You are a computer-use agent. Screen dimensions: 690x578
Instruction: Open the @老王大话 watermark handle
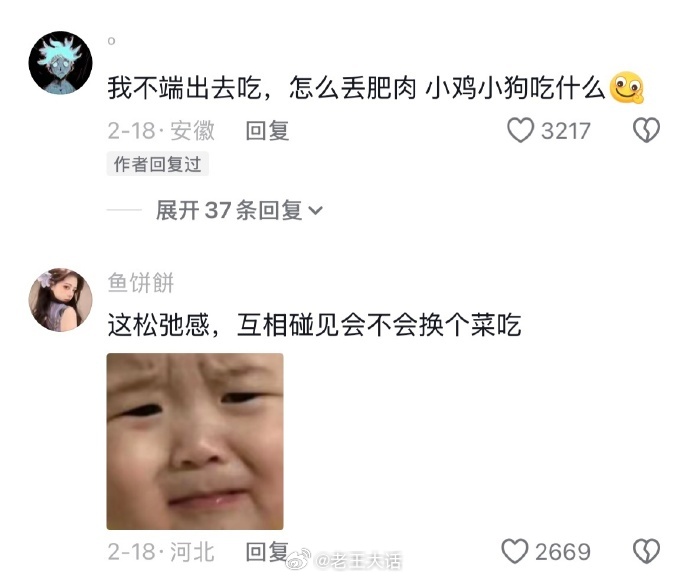click(x=358, y=560)
